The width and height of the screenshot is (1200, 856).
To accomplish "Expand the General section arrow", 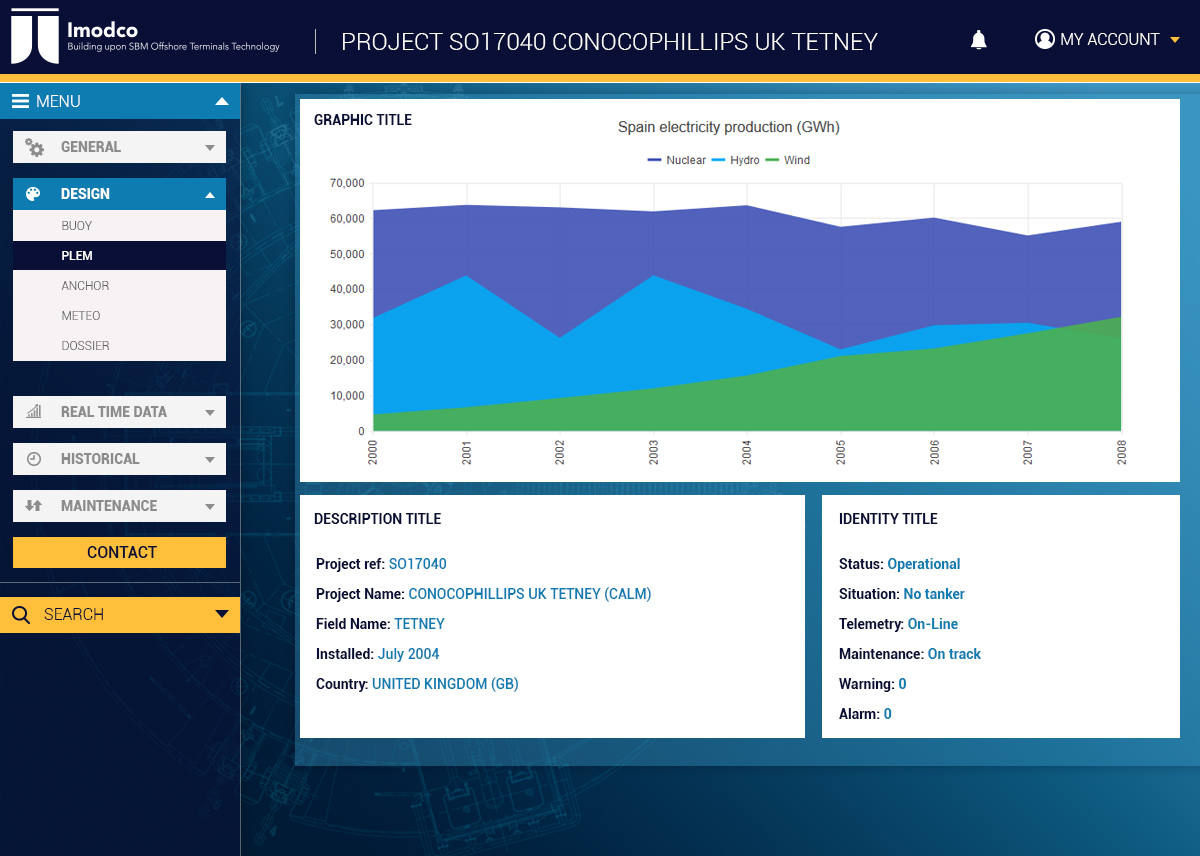I will coord(210,148).
